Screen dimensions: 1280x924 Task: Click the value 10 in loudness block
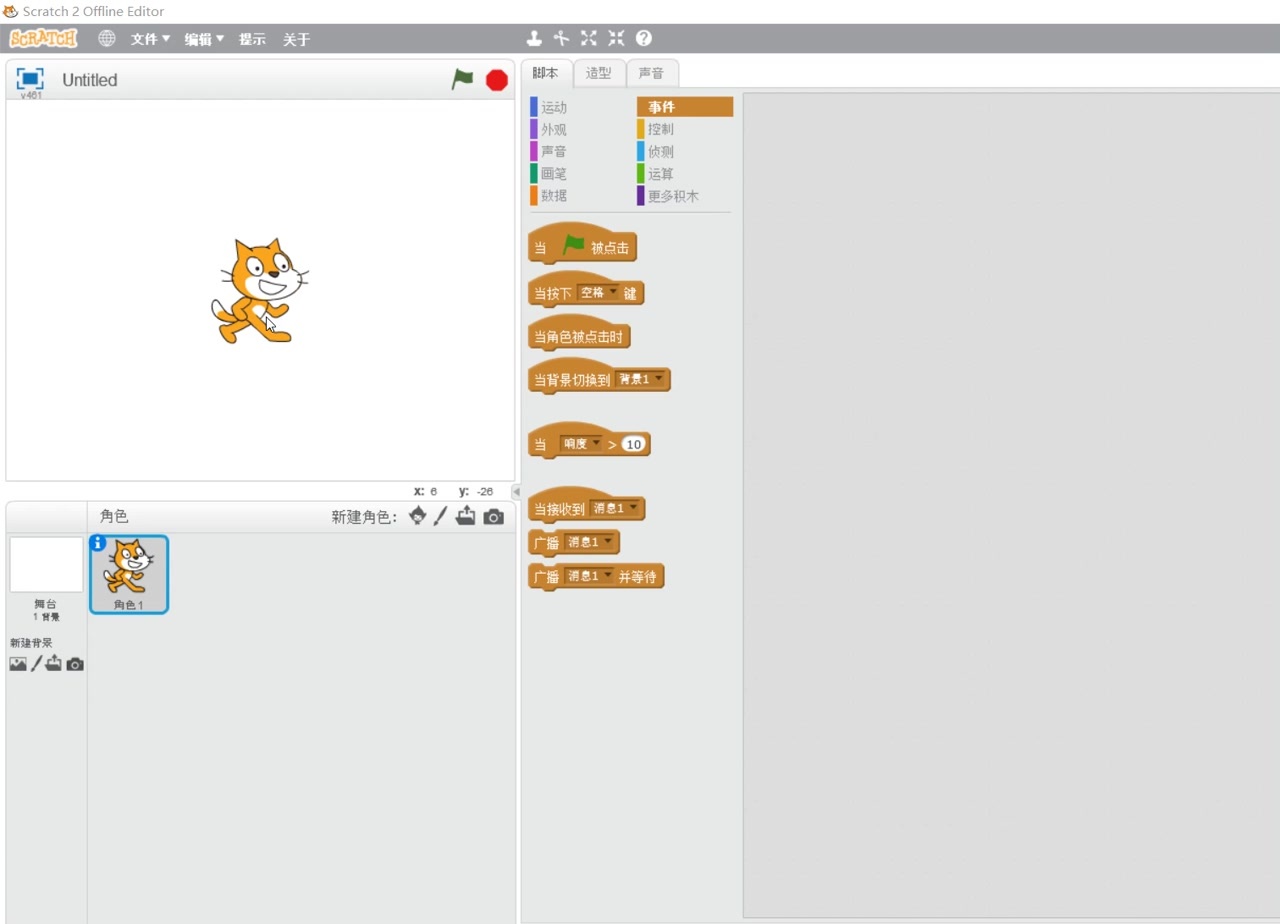click(x=634, y=444)
